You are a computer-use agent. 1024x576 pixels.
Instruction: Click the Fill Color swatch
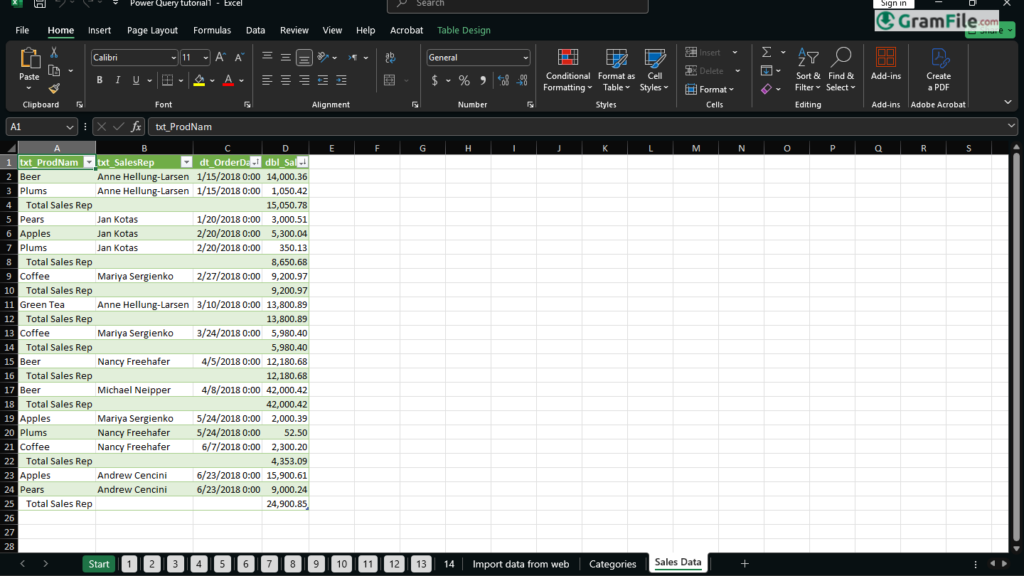click(197, 80)
